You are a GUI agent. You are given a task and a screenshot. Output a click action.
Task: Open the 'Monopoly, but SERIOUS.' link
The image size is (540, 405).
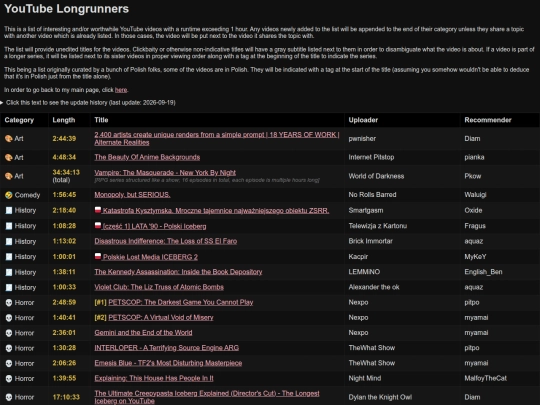pos(132,195)
